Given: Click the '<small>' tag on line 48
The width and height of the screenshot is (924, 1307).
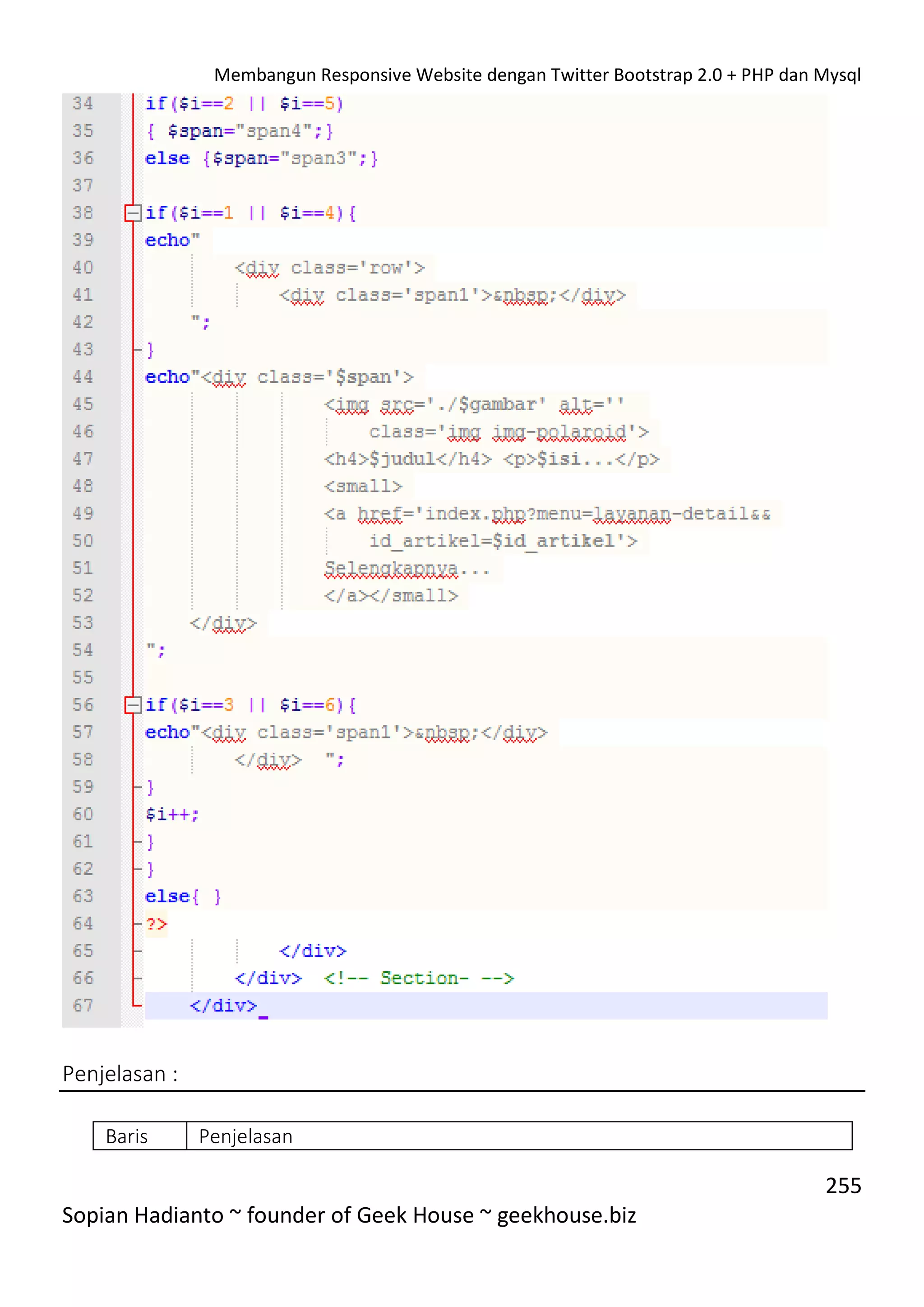Looking at the screenshot, I should pyautogui.click(x=363, y=486).
